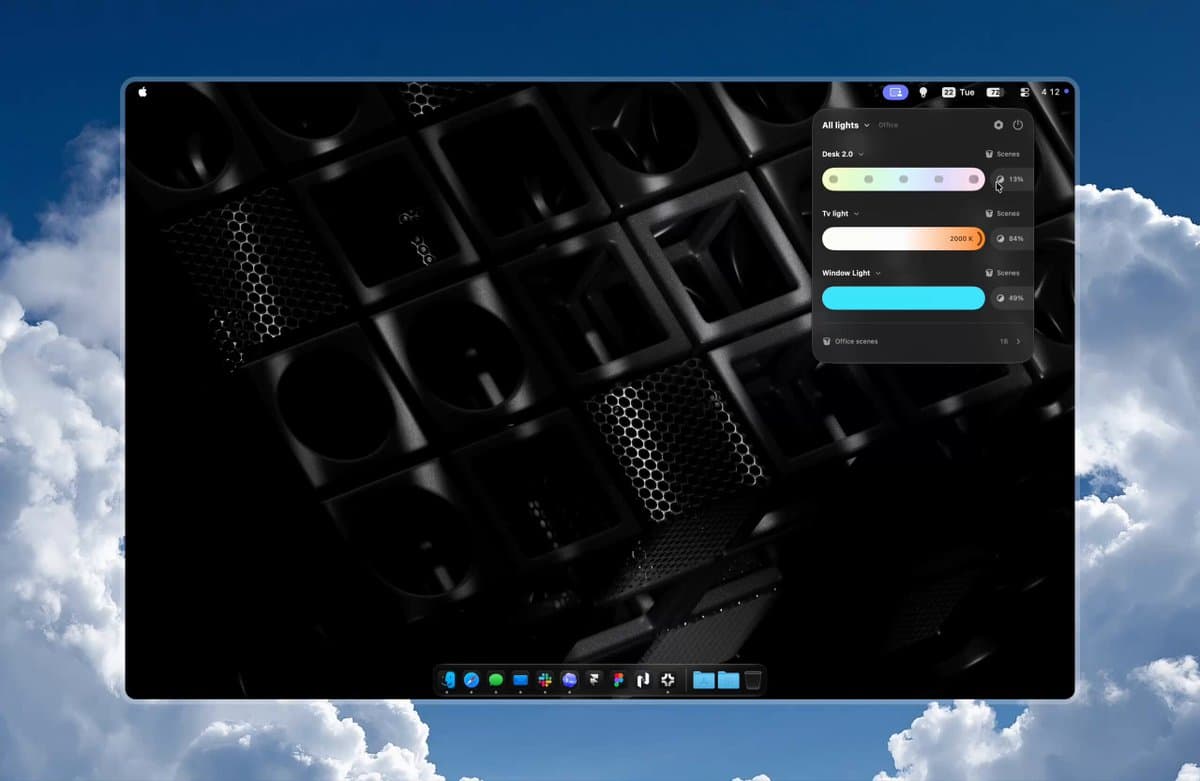Screen dimensions: 1200x781
Task: Open the Apple menu
Action: click(142, 91)
